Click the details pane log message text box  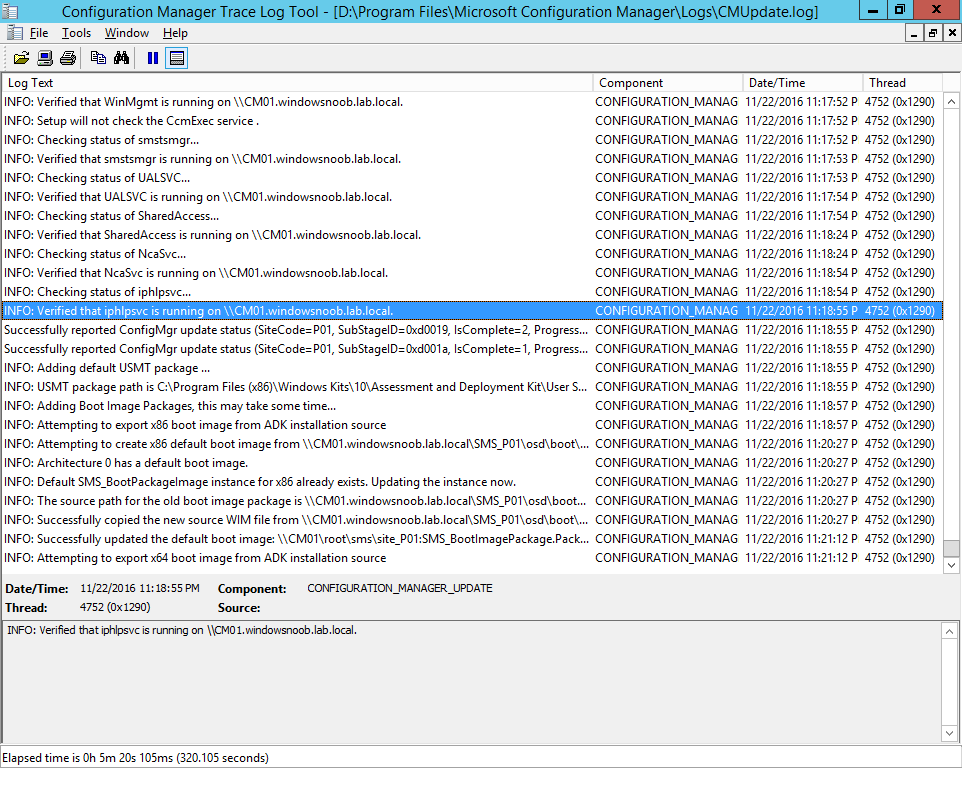472,682
